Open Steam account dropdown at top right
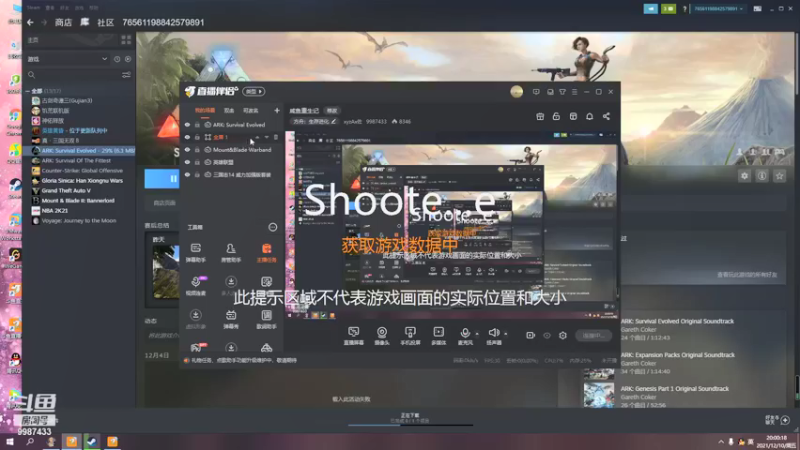This screenshot has height=450, width=800. point(718,9)
